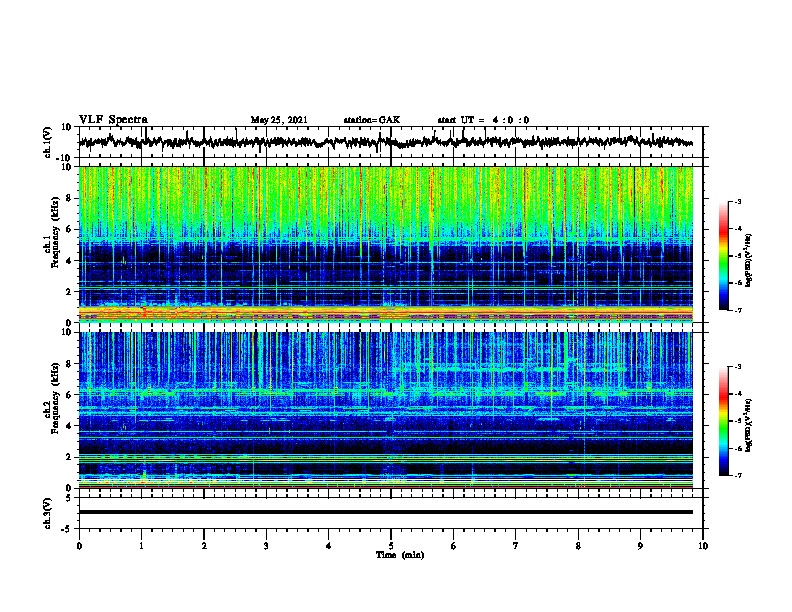The width and height of the screenshot is (792, 612).
Task: Click the time axis tick label "9"
Action: (640, 546)
